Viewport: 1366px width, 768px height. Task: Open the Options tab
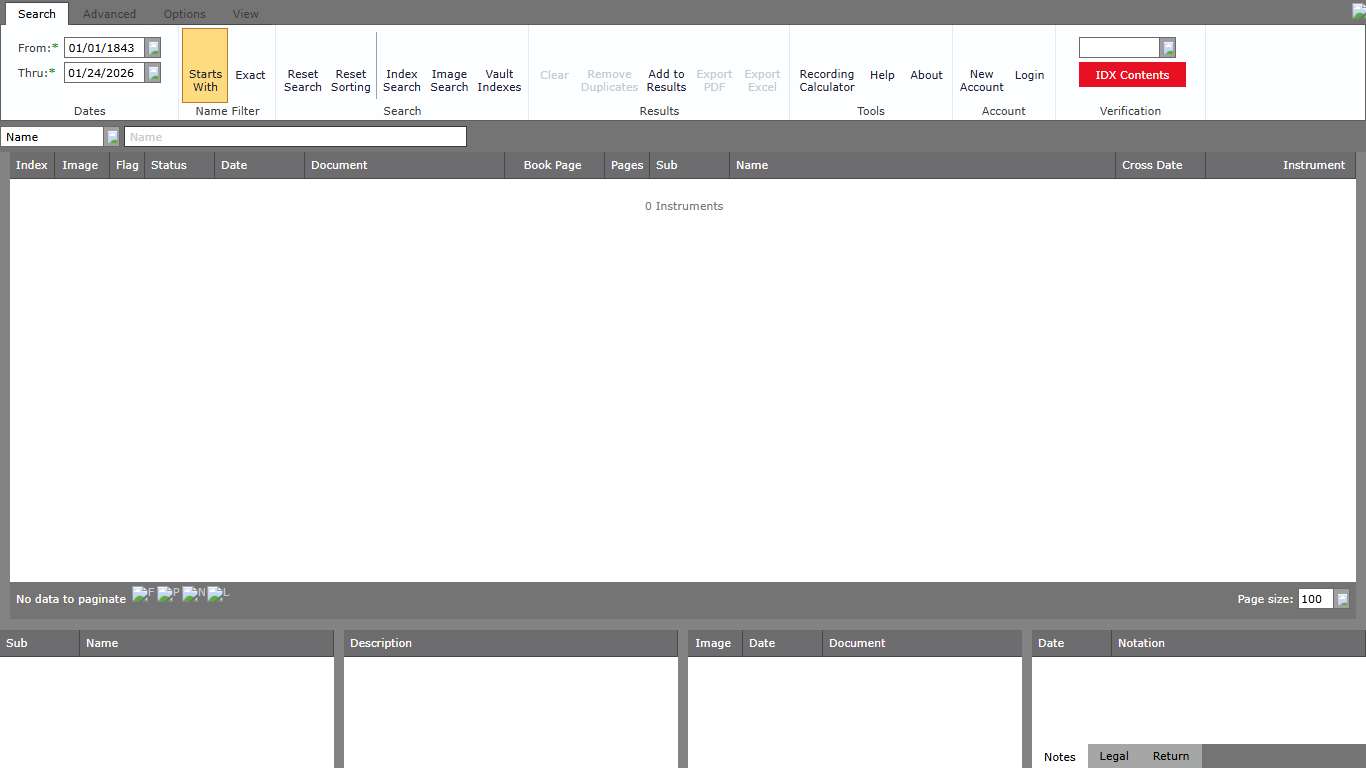click(185, 14)
